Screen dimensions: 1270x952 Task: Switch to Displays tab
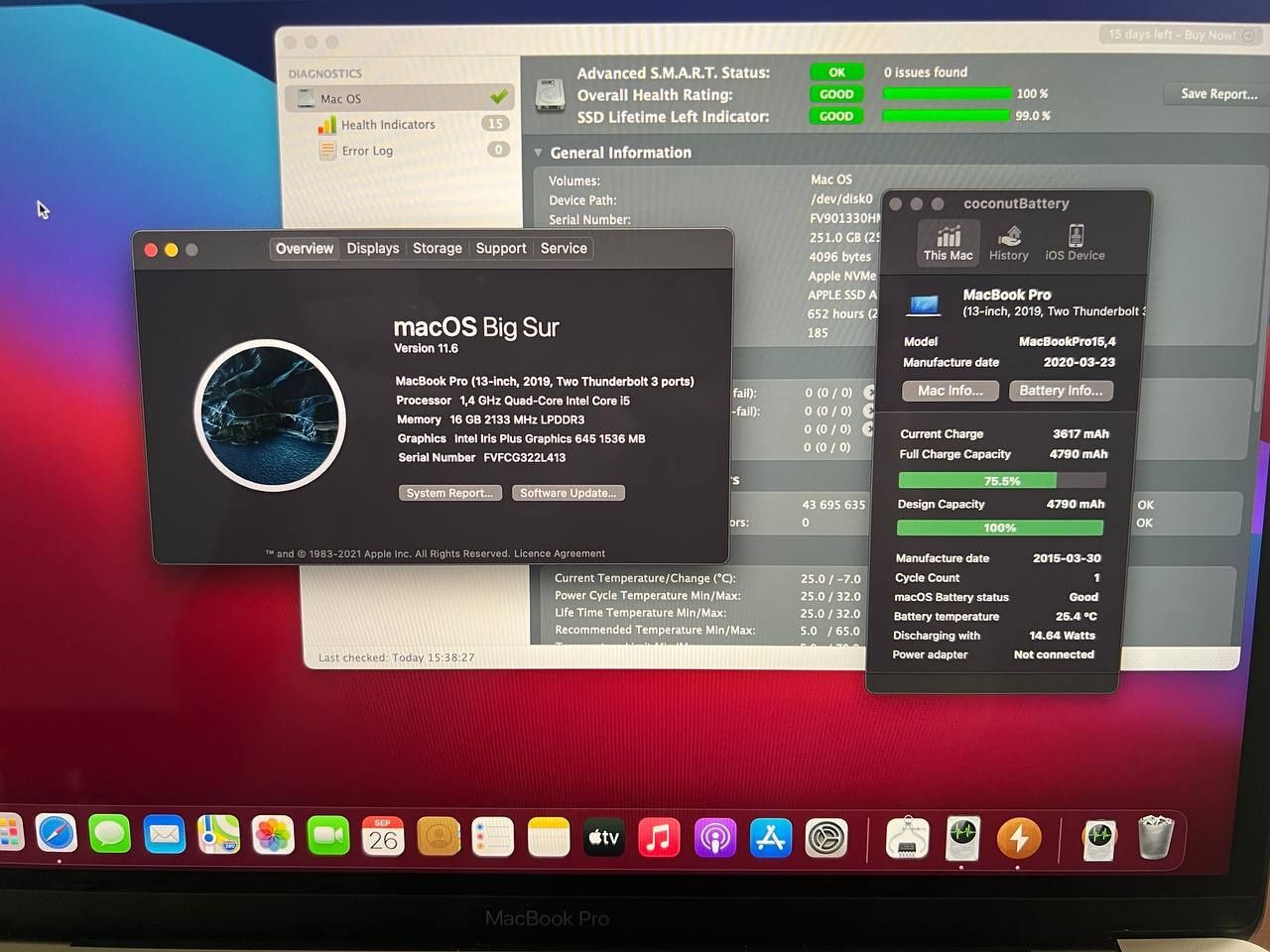[x=373, y=249]
